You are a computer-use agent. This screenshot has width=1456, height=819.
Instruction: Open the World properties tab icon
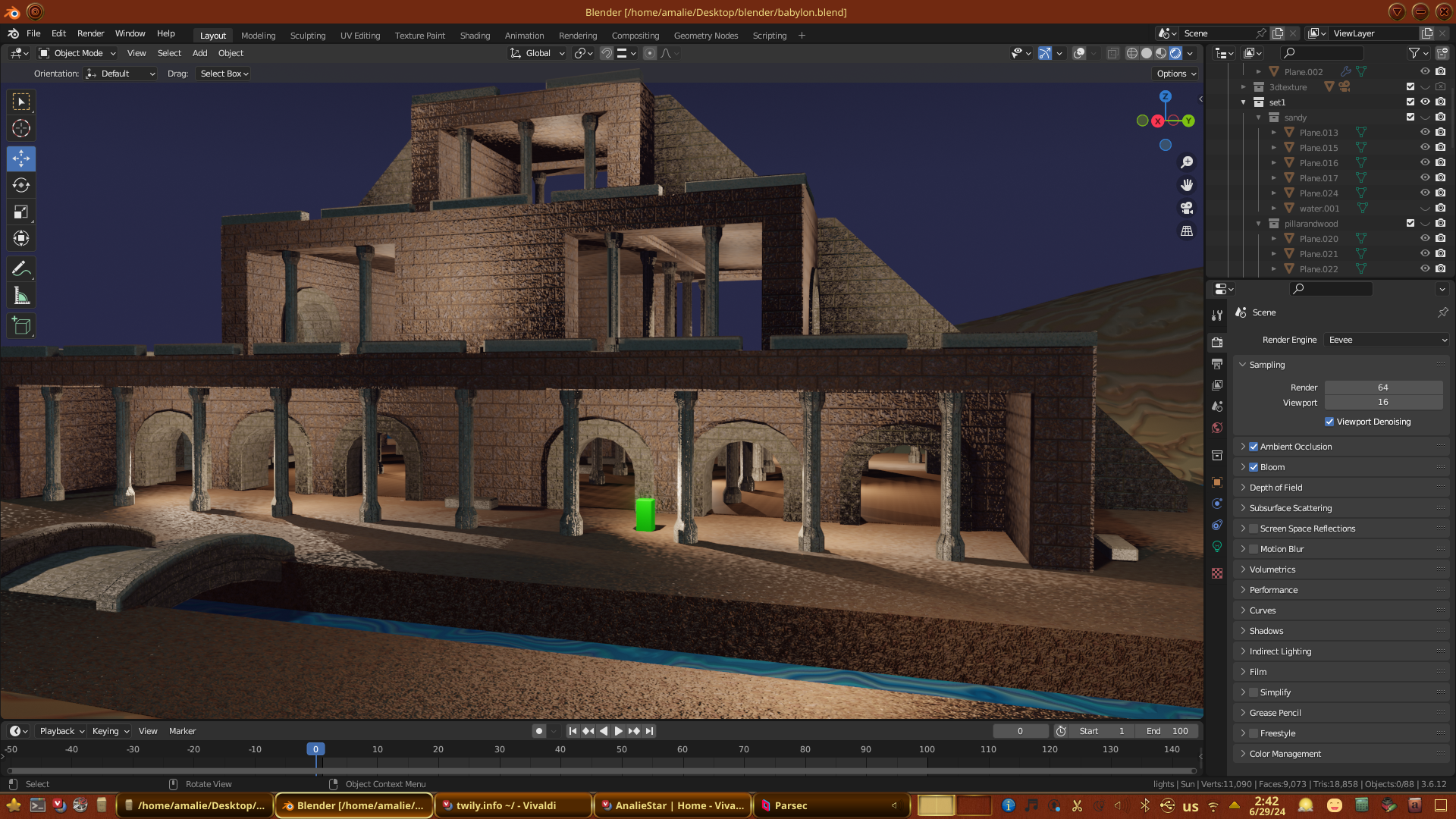pos(1217,428)
